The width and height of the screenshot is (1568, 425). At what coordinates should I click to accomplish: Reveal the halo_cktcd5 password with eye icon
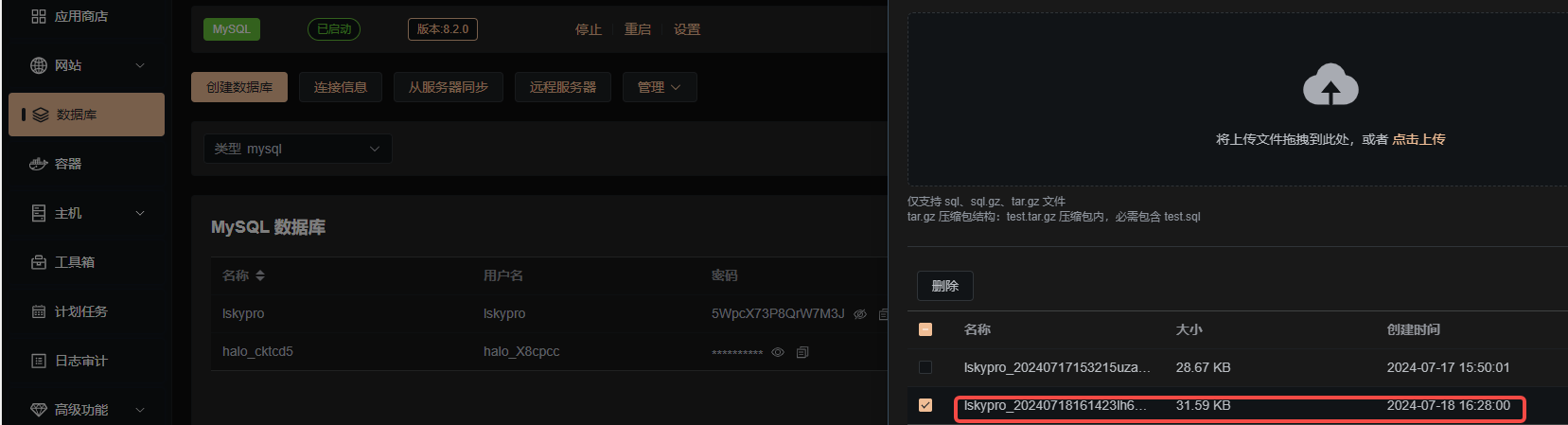[778, 352]
